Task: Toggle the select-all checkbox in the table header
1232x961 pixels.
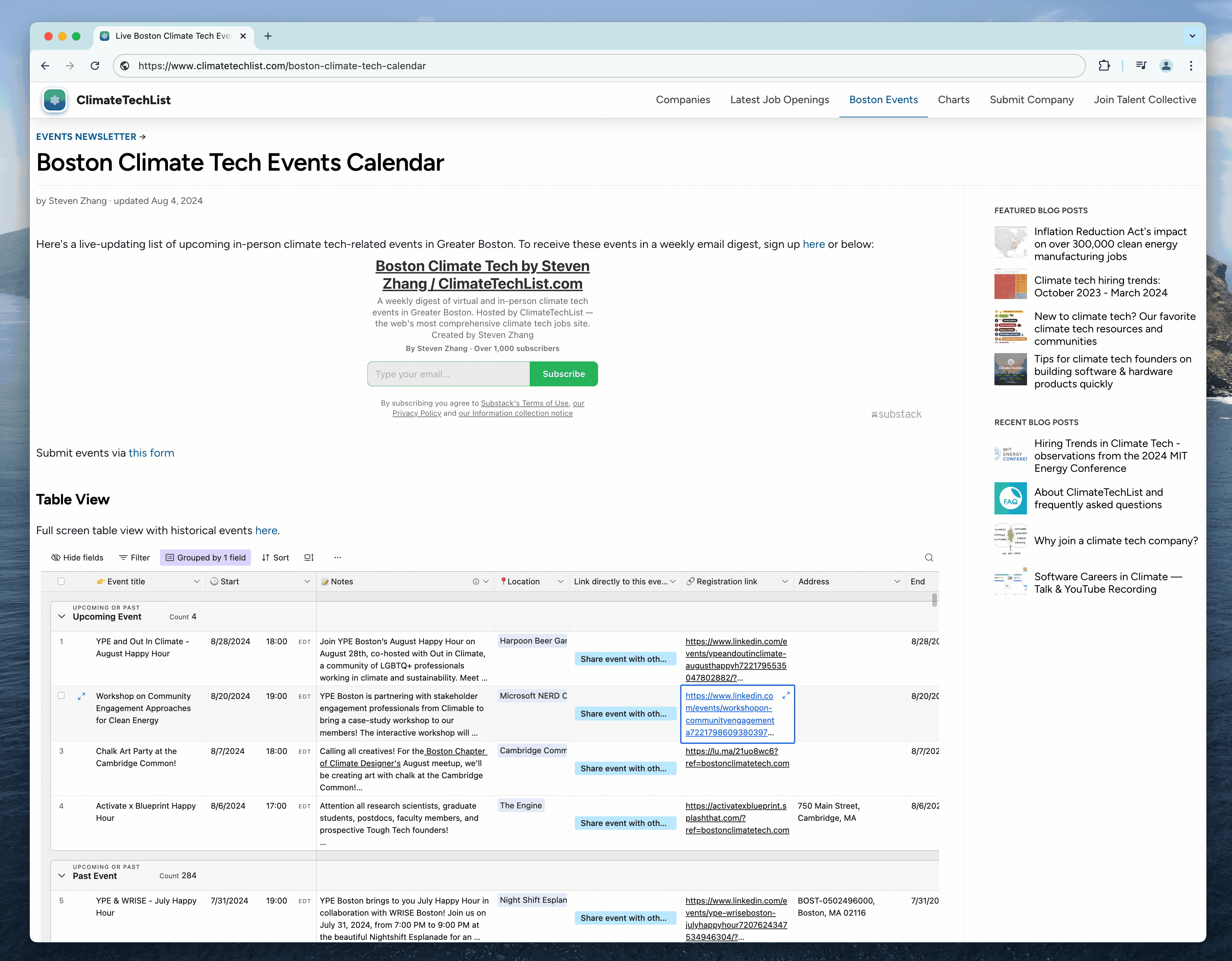Action: 61,582
